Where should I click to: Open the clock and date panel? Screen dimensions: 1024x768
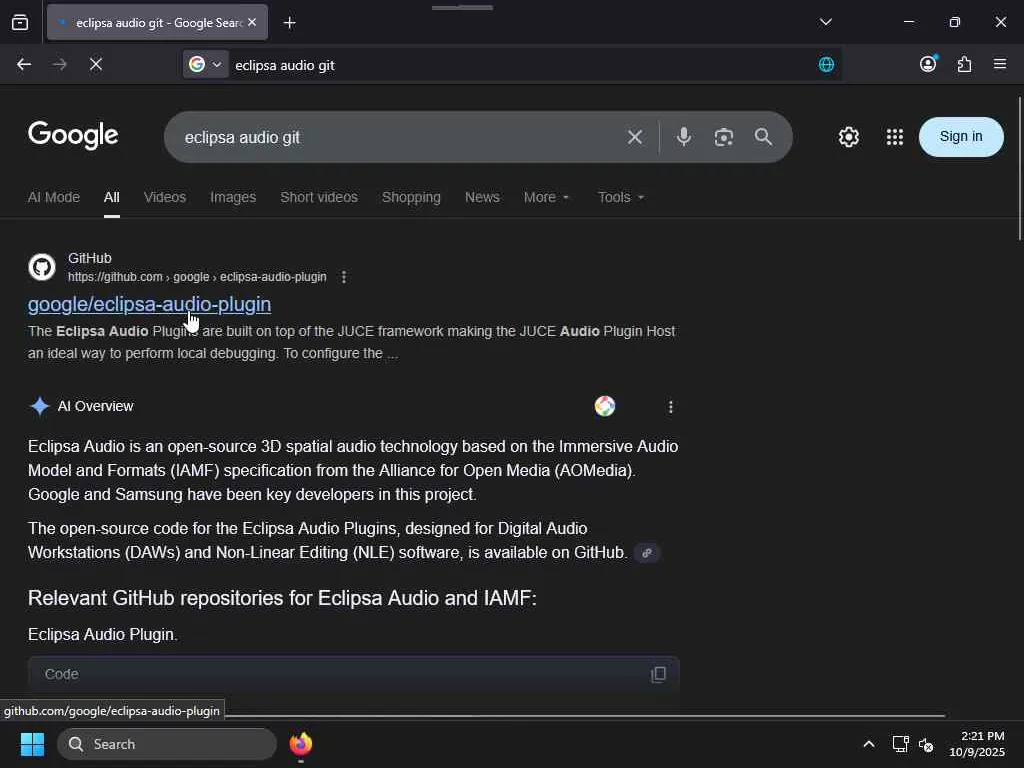977,744
